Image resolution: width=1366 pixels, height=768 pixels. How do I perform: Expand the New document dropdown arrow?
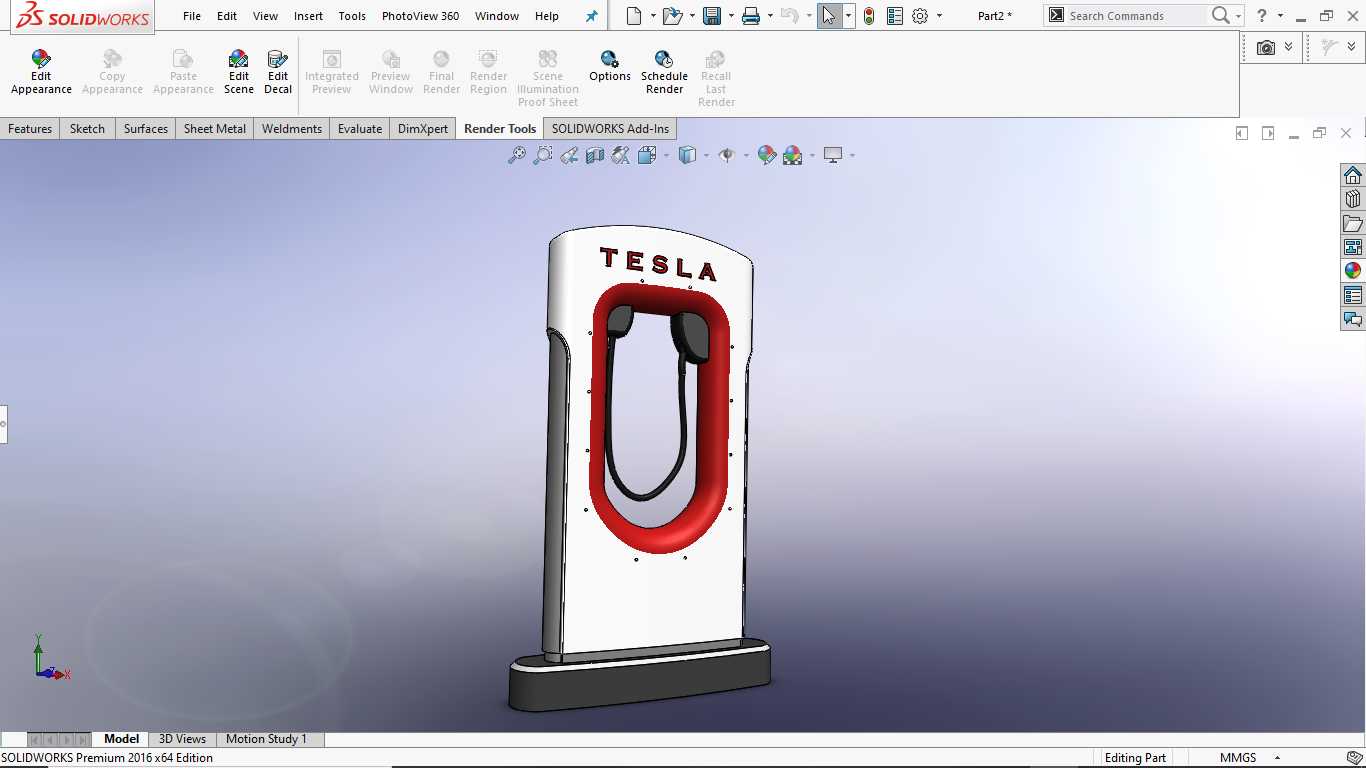[653, 16]
